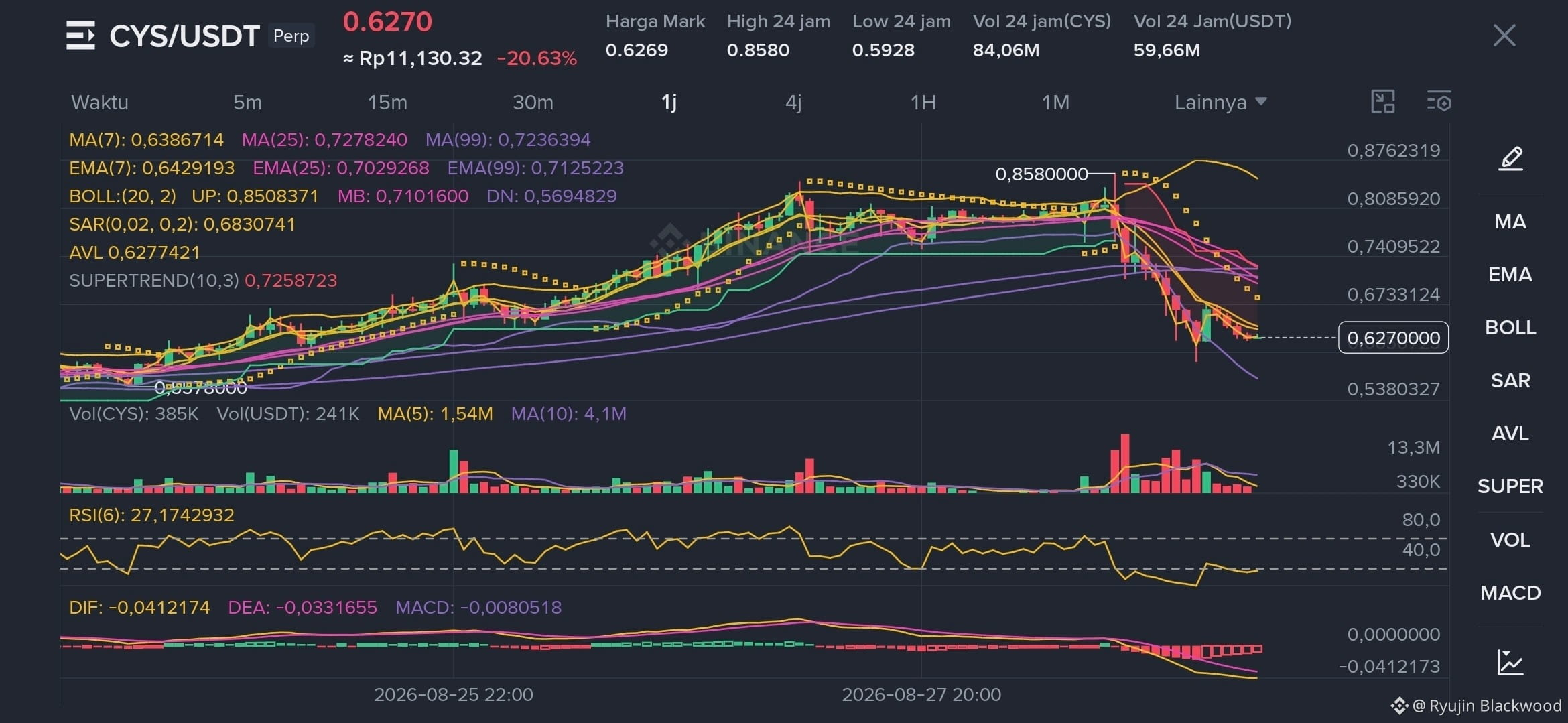Toggle the SAR indicator in the sidebar

[1510, 381]
